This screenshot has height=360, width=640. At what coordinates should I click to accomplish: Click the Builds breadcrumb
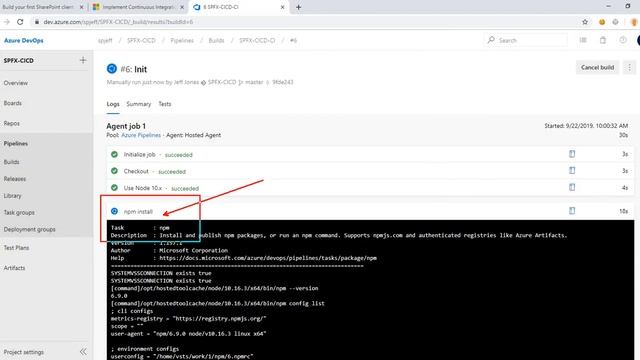[x=216, y=40]
